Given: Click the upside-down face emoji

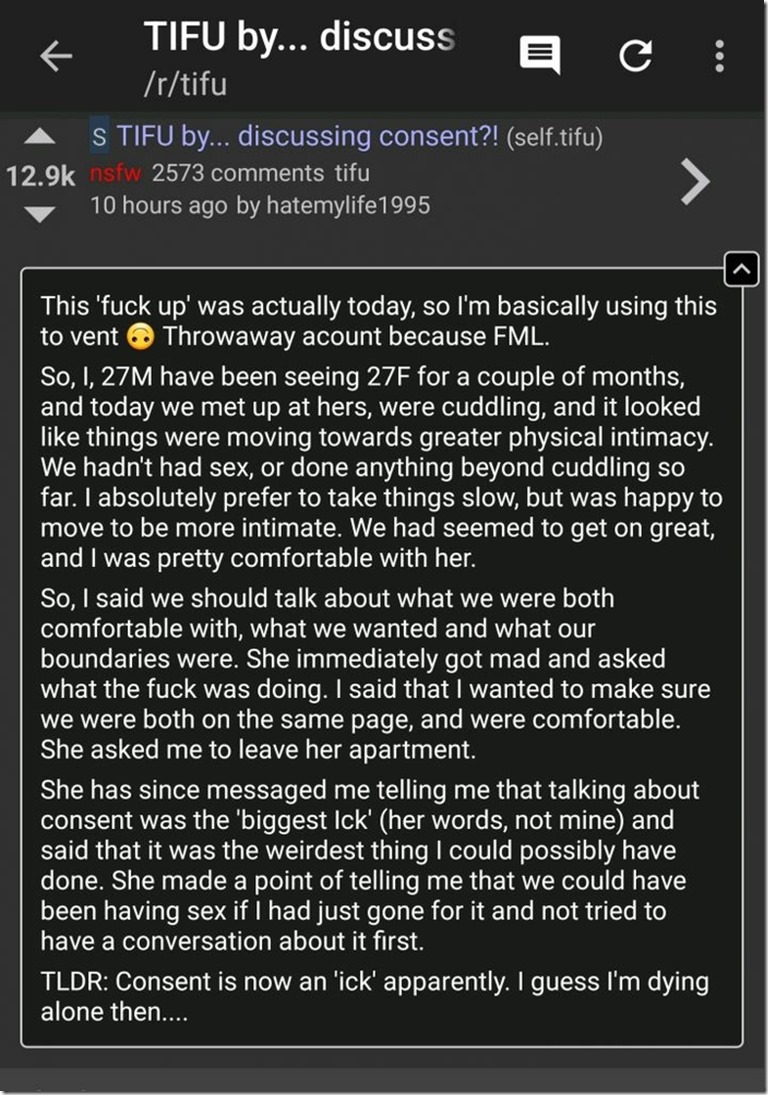Looking at the screenshot, I should tap(141, 337).
